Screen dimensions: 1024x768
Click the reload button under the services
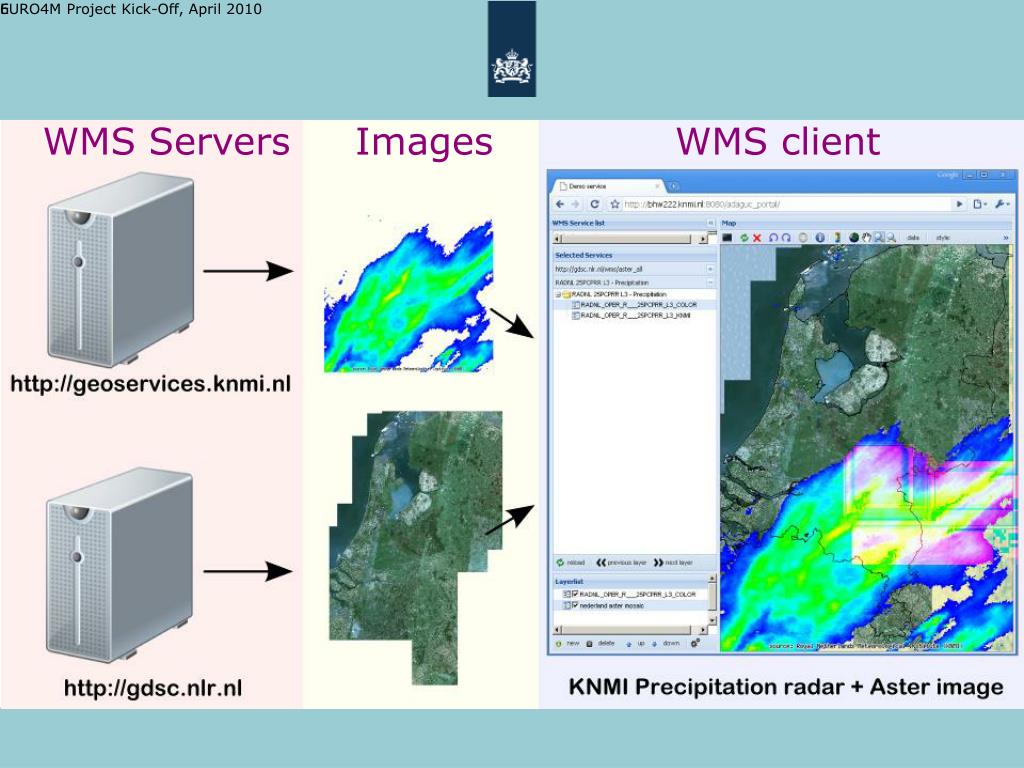coord(570,562)
